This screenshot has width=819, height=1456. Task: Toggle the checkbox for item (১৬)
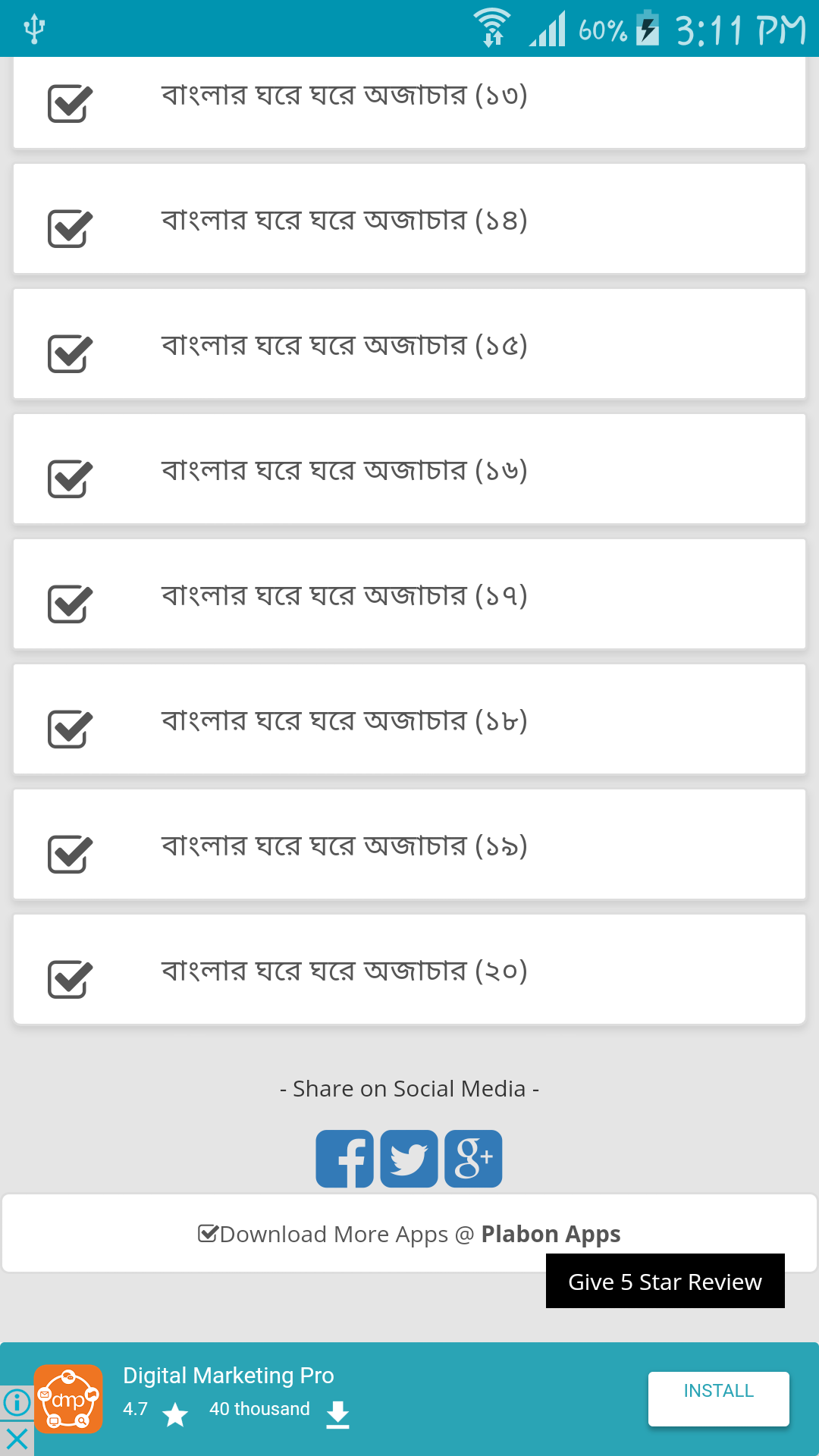point(70,479)
